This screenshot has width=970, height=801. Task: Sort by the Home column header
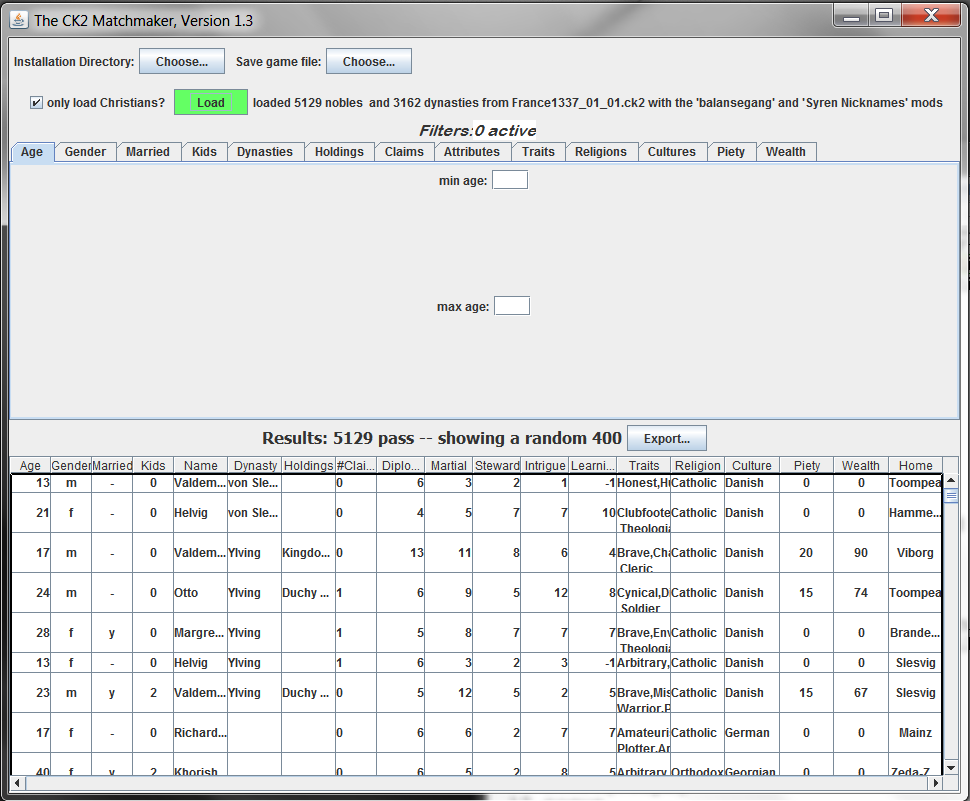tap(916, 465)
